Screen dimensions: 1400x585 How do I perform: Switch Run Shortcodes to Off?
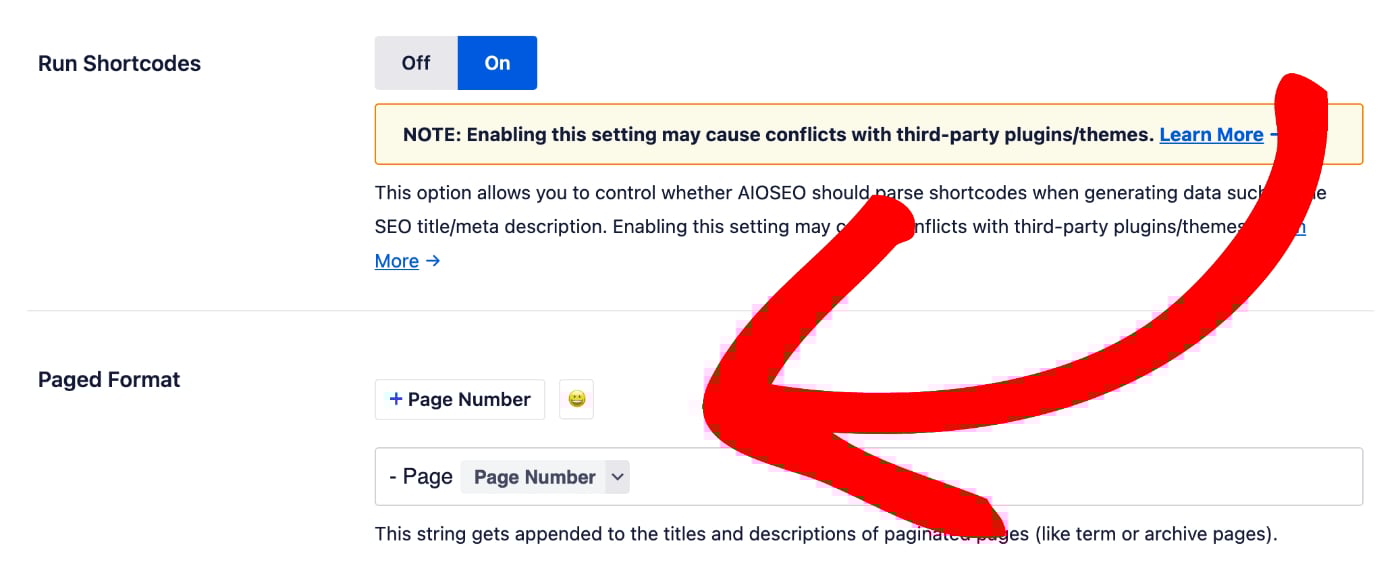click(416, 63)
